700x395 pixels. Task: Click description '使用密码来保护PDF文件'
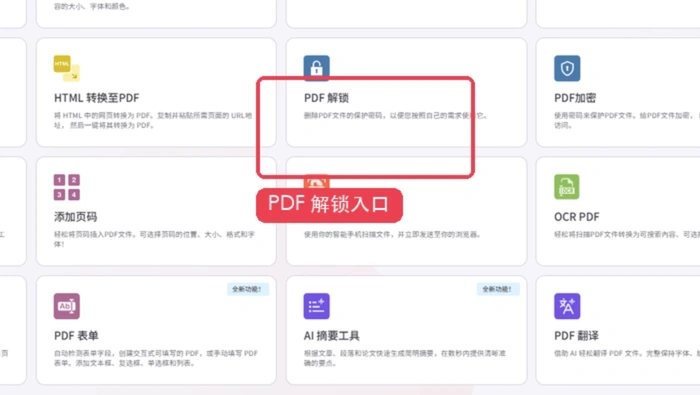pos(627,120)
